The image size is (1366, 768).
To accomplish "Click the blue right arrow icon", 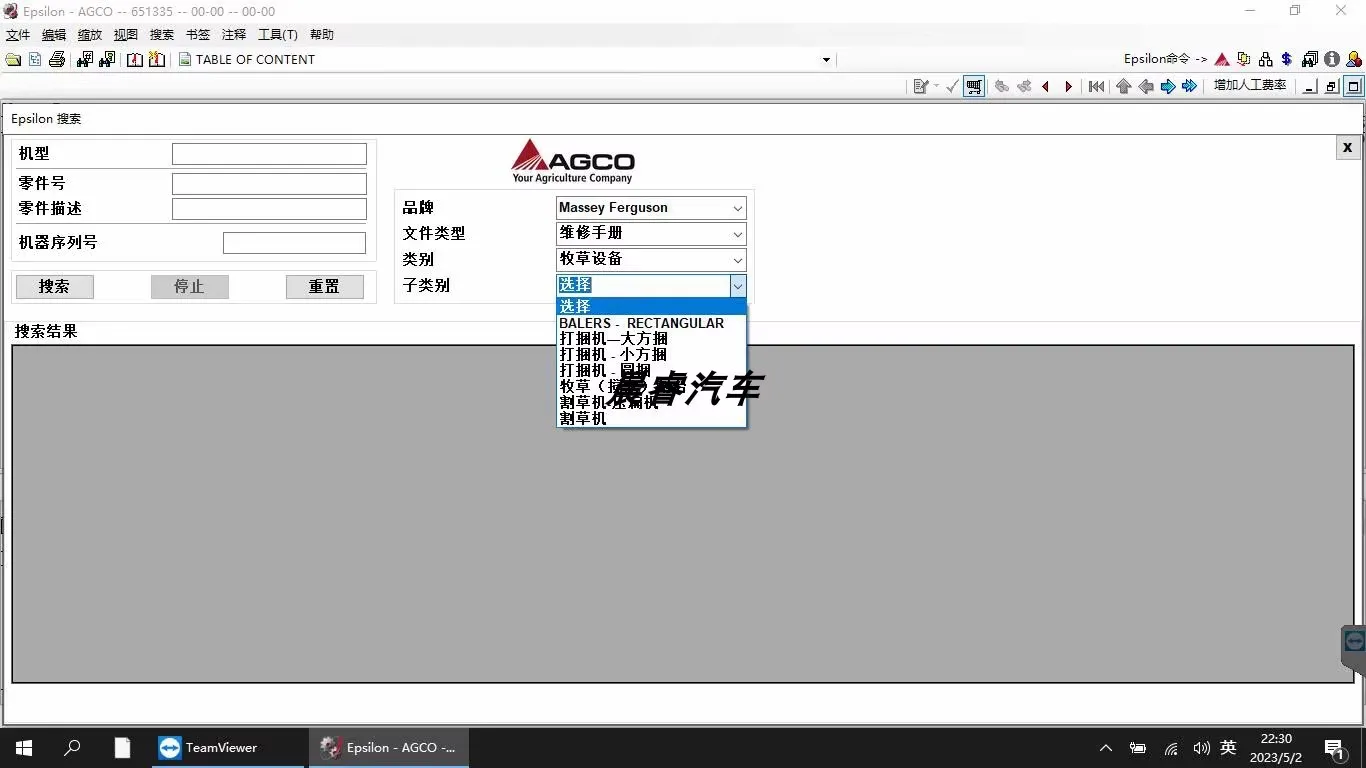I will coord(1168,87).
